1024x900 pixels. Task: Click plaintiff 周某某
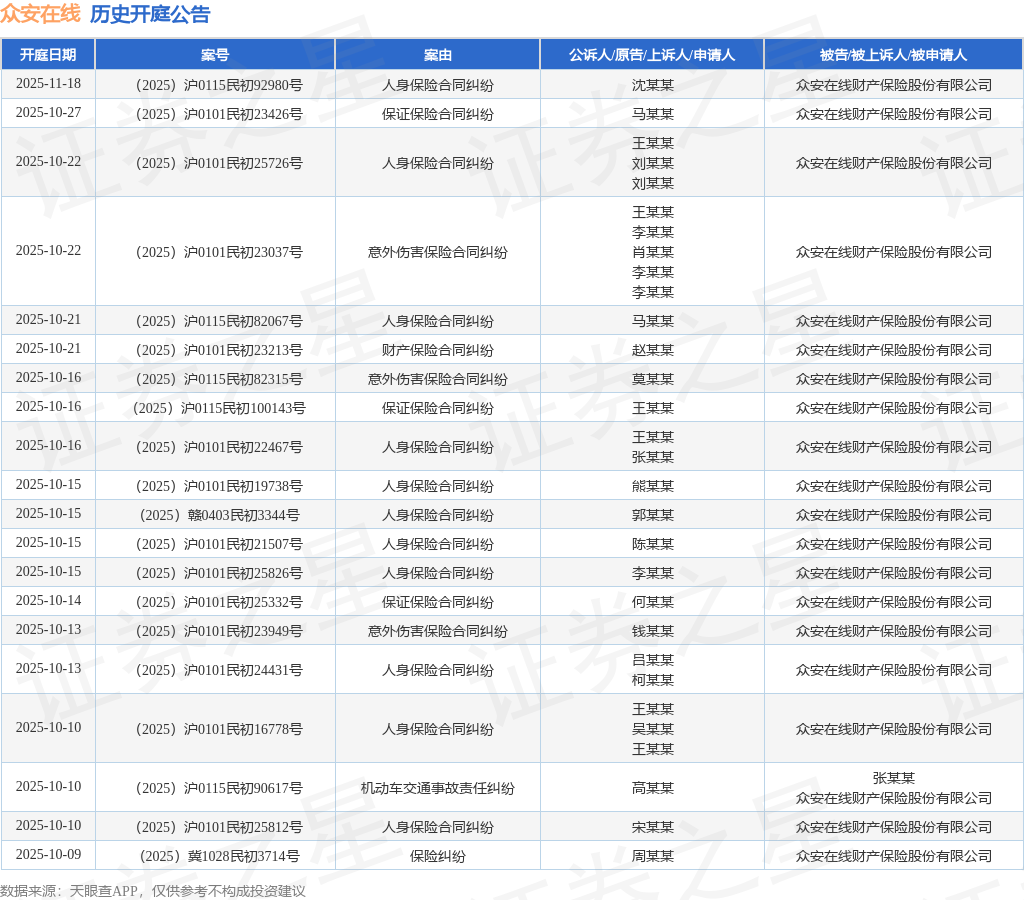click(x=652, y=856)
